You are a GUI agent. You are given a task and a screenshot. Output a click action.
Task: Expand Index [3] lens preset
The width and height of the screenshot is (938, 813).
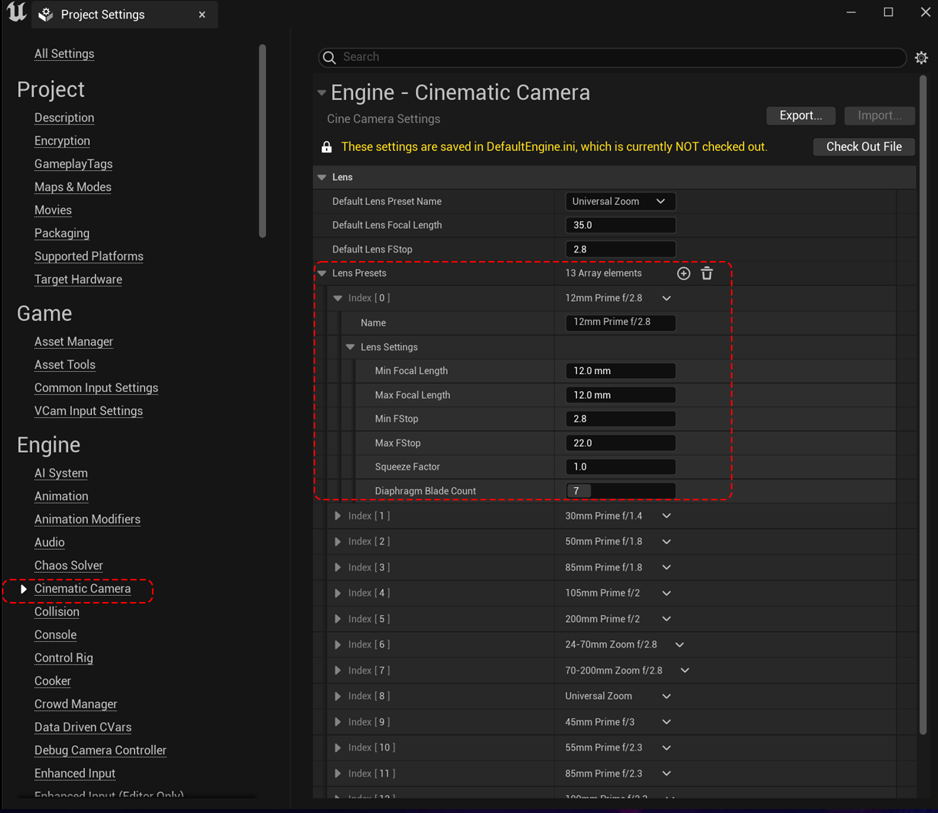tap(338, 567)
